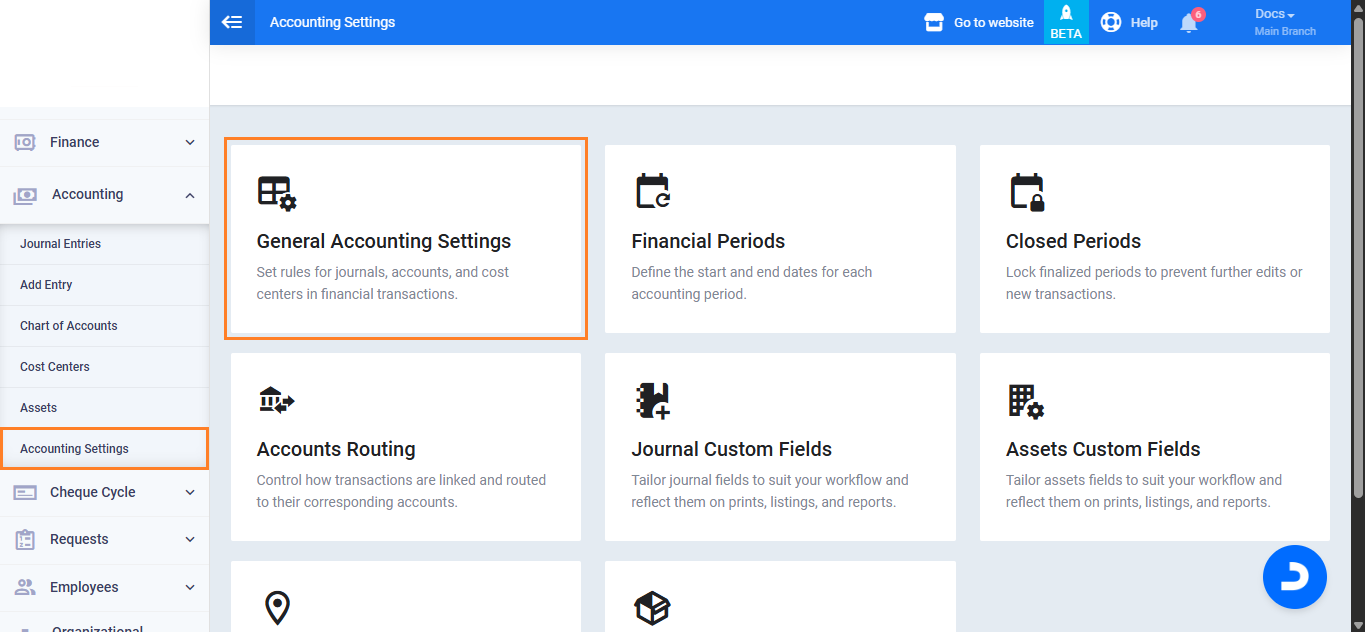Click the Accounts Routing bank icon

pos(276,400)
